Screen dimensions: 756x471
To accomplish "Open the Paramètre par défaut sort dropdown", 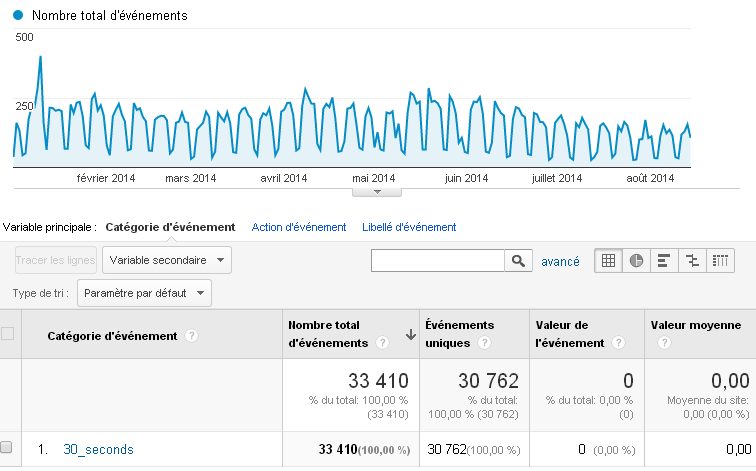I will pyautogui.click(x=144, y=293).
